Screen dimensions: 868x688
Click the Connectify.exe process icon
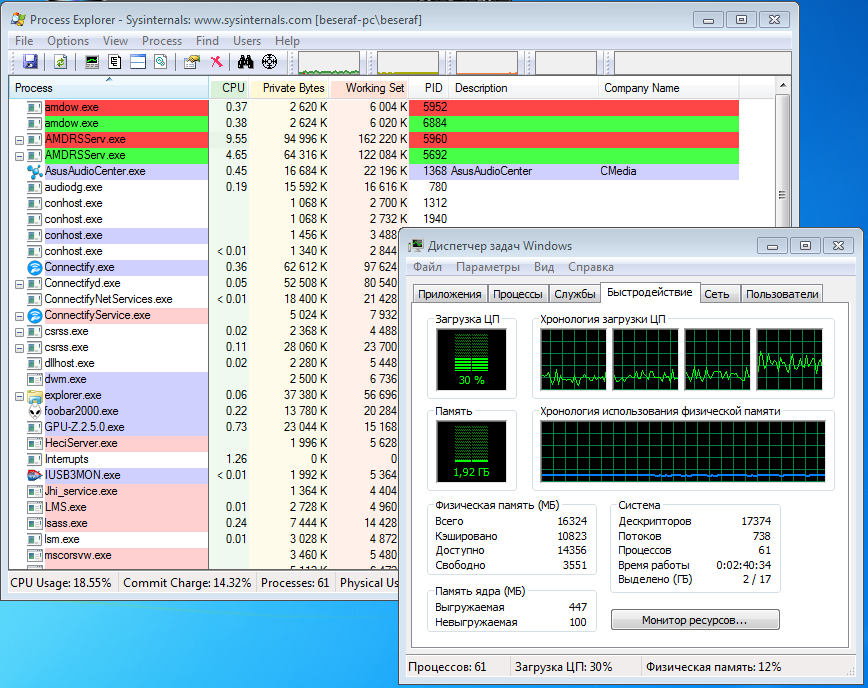(x=35, y=267)
